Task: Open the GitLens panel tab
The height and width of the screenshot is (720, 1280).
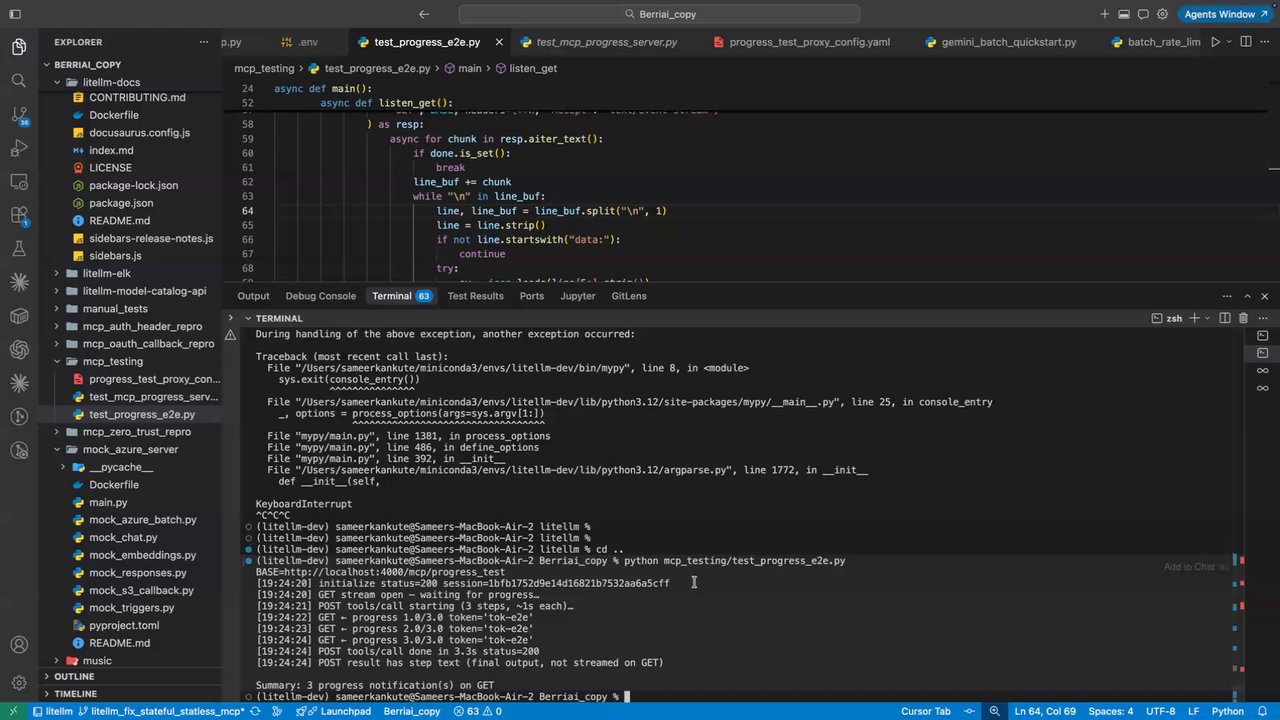Action: point(629,296)
